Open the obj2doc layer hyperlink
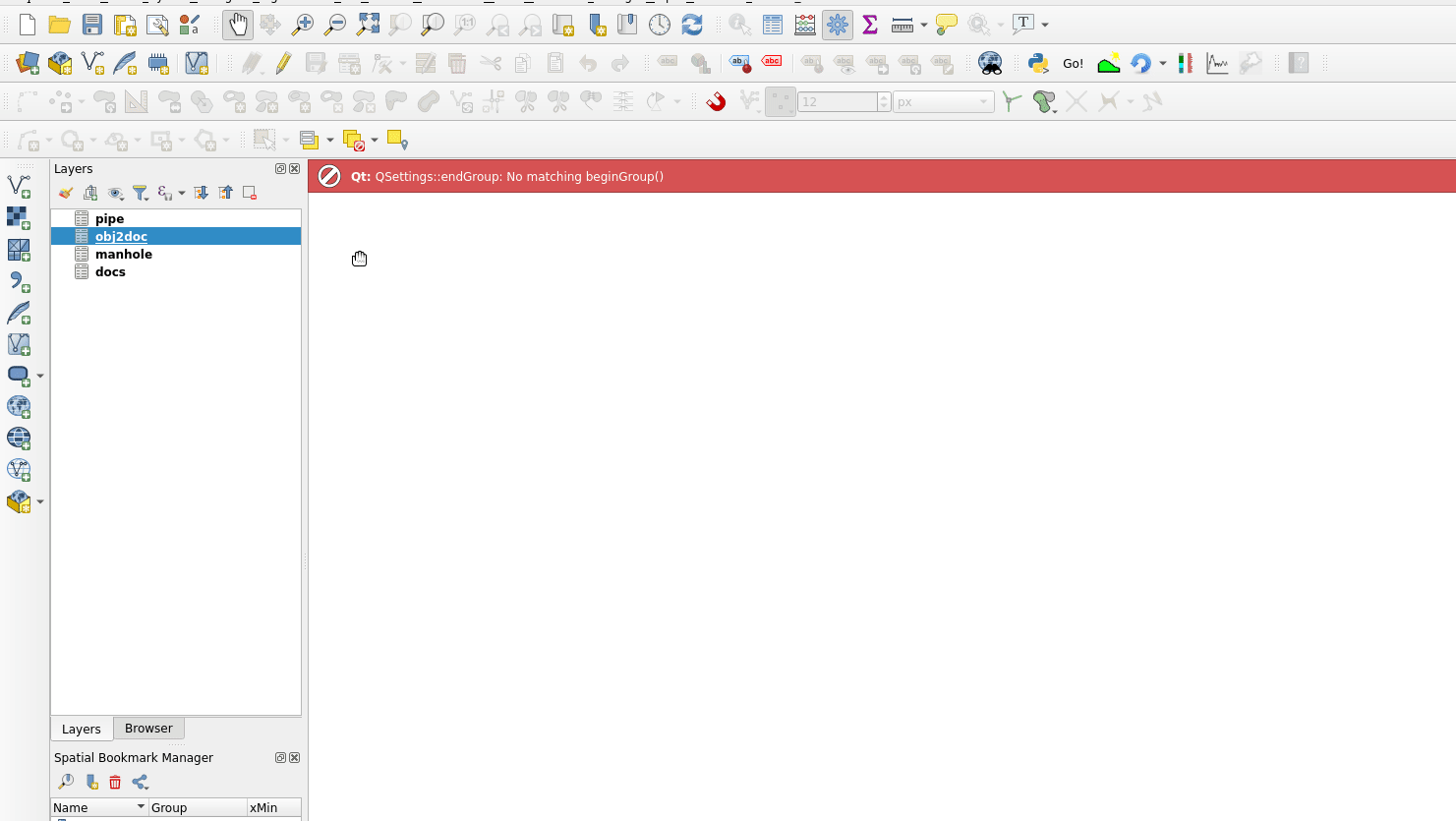The image size is (1456, 821). point(121,236)
